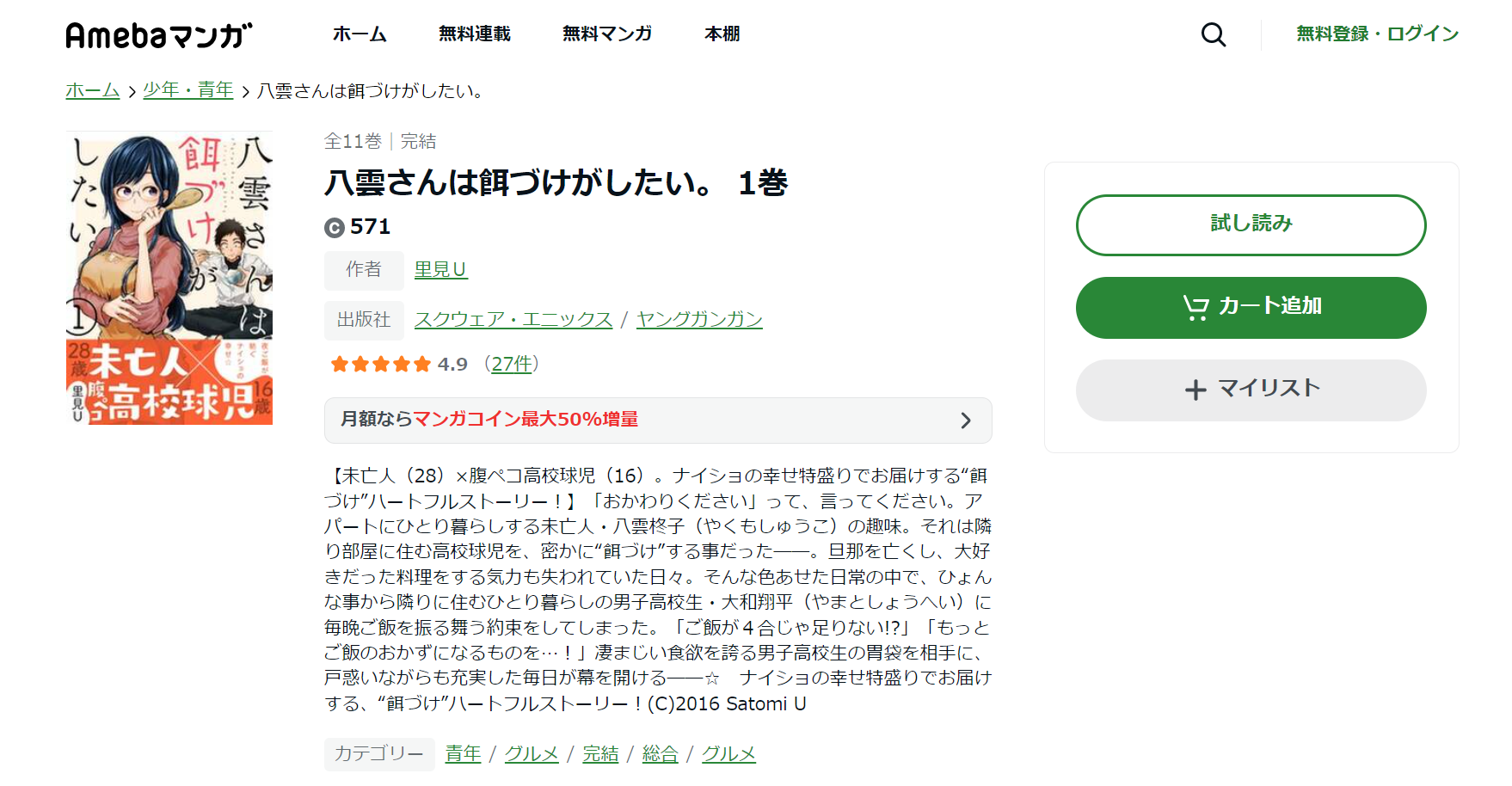Select the 無料連載 navigation tab
This screenshot has width=1512, height=786.
[x=474, y=34]
